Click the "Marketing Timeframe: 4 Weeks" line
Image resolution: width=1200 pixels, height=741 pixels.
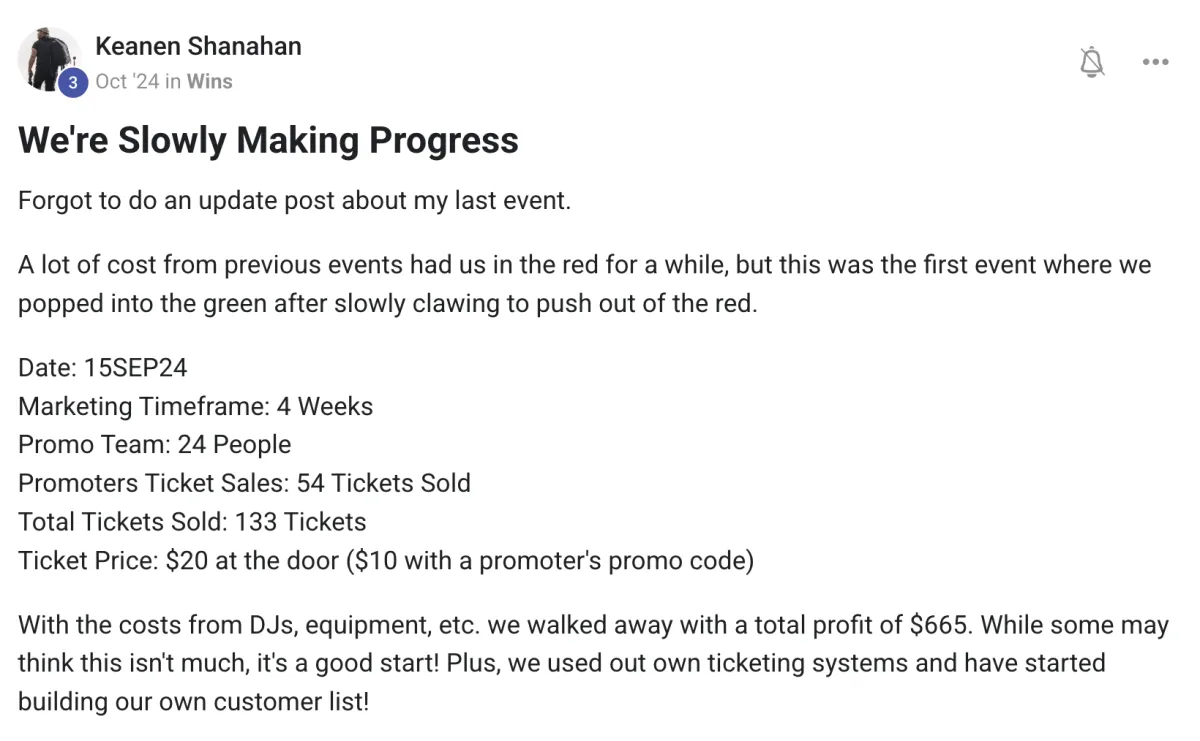point(195,406)
